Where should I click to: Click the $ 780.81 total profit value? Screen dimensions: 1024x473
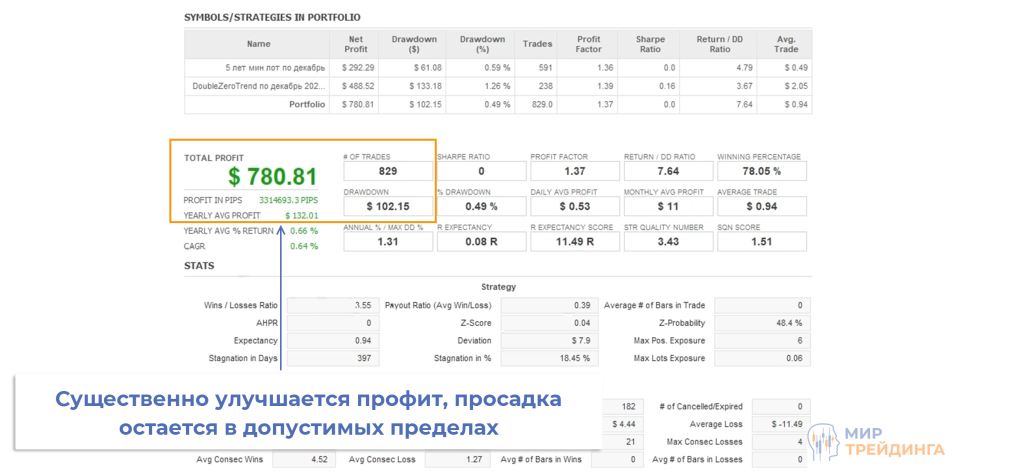(x=273, y=177)
